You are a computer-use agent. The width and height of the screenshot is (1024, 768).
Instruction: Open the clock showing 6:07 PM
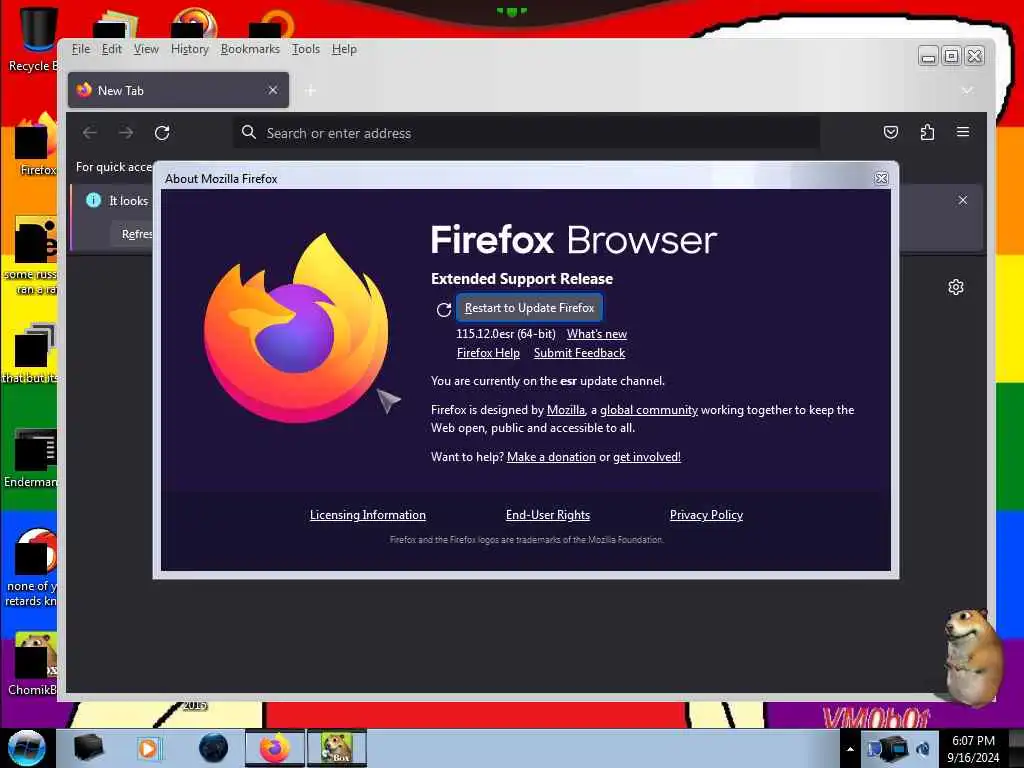(973, 749)
